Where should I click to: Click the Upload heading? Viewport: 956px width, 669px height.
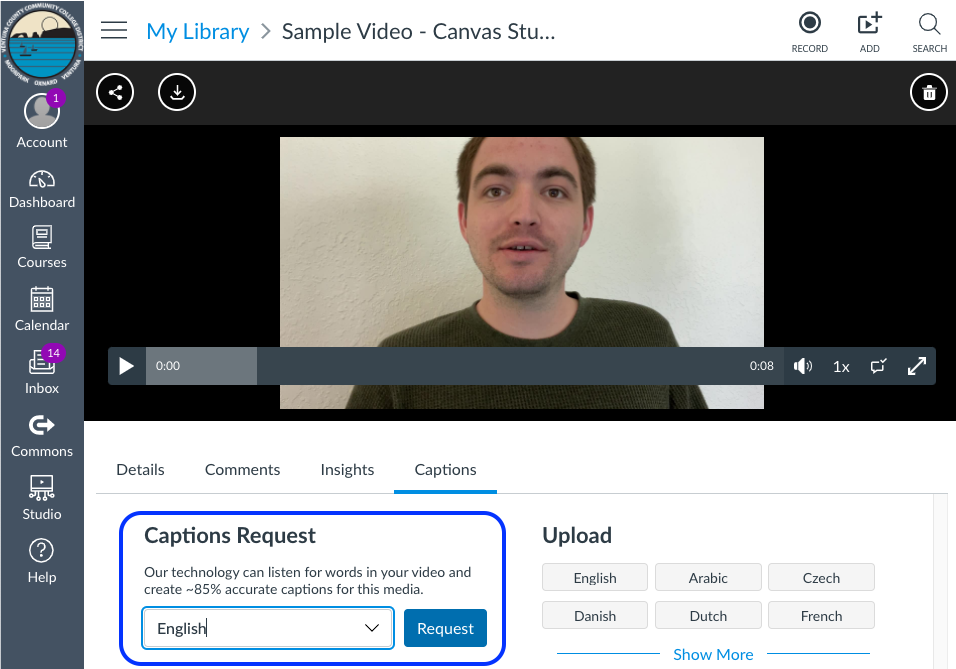tap(577, 535)
